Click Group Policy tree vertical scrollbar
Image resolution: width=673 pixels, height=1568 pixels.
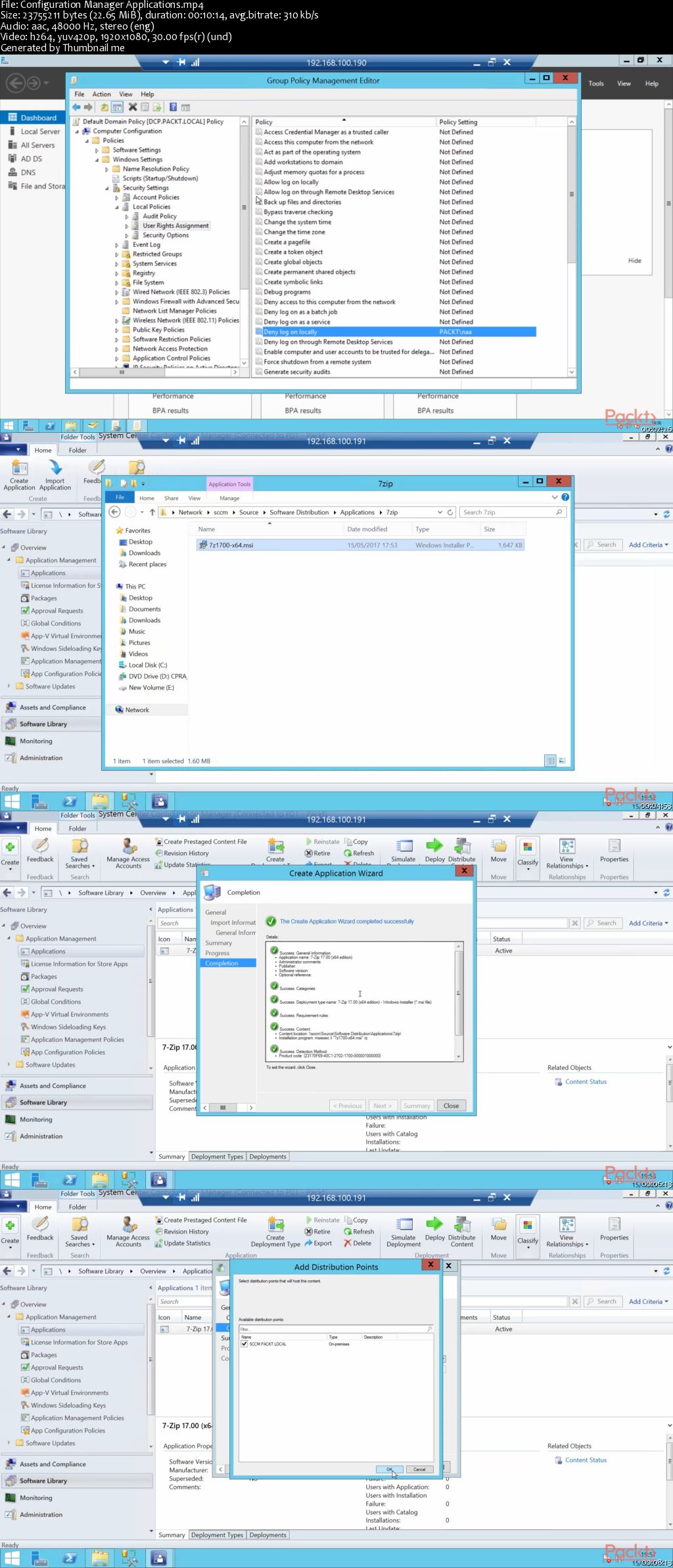pyautogui.click(x=244, y=207)
